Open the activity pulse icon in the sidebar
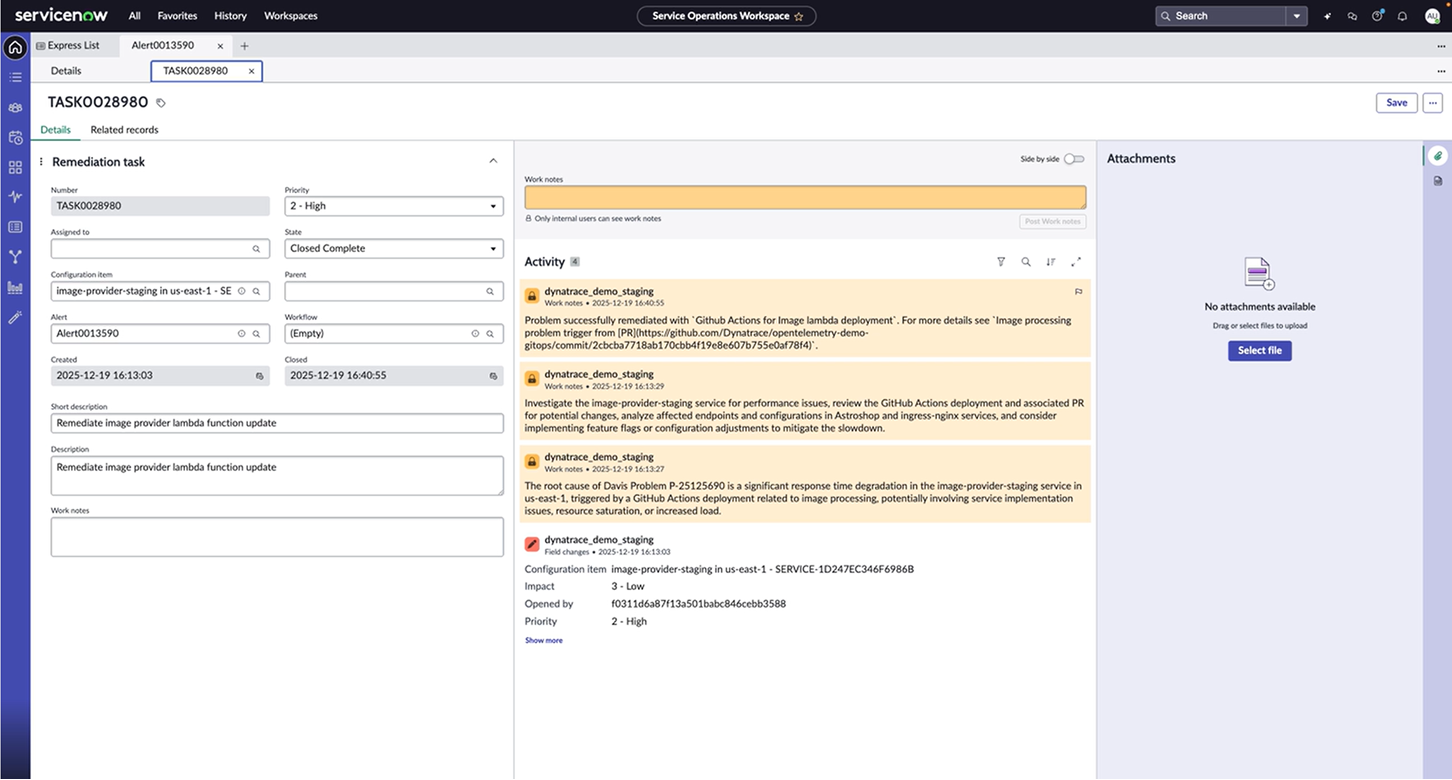This screenshot has height=780, width=1452. (x=14, y=196)
